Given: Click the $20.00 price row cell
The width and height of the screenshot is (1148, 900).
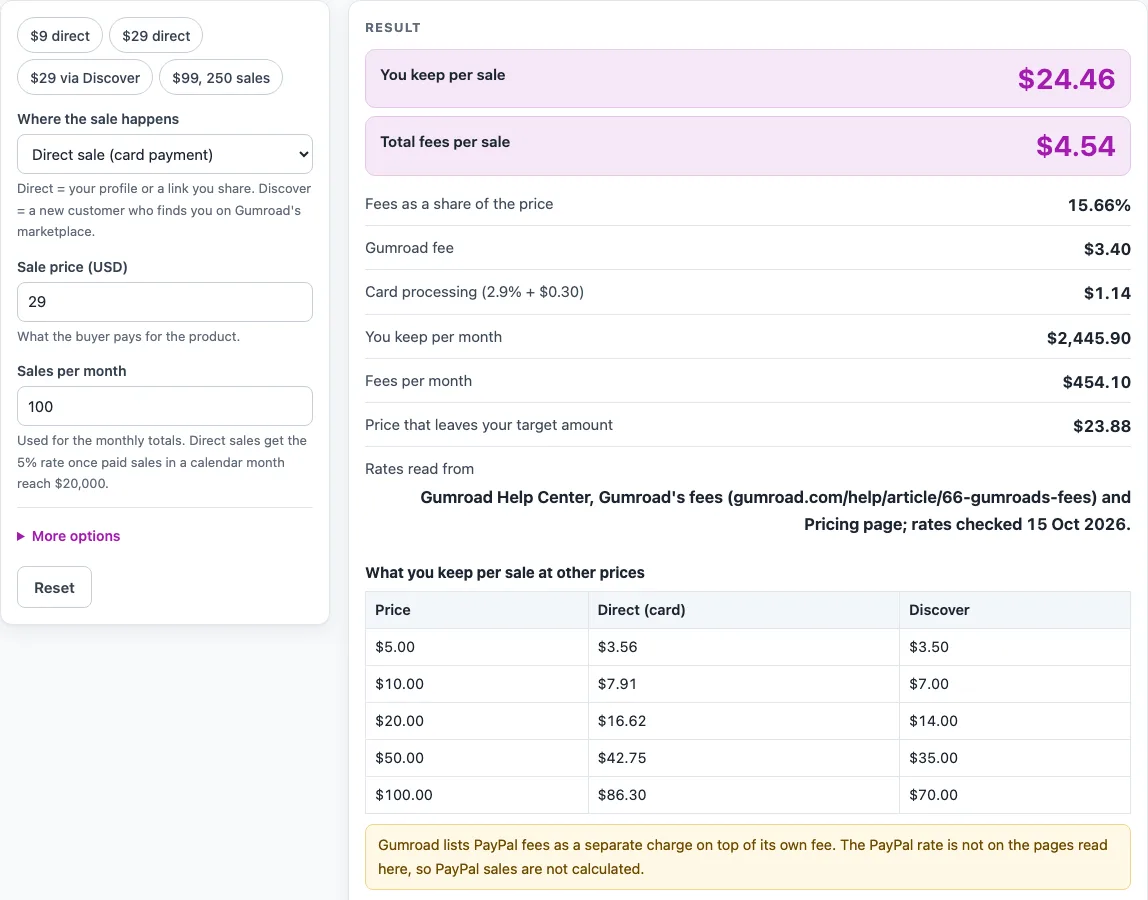Looking at the screenshot, I should [x=477, y=721].
